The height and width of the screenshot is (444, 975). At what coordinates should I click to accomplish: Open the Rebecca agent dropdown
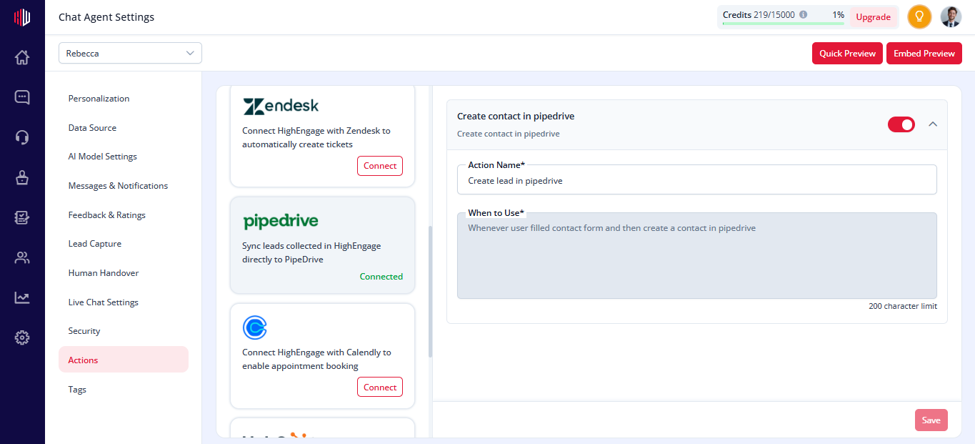coord(130,53)
